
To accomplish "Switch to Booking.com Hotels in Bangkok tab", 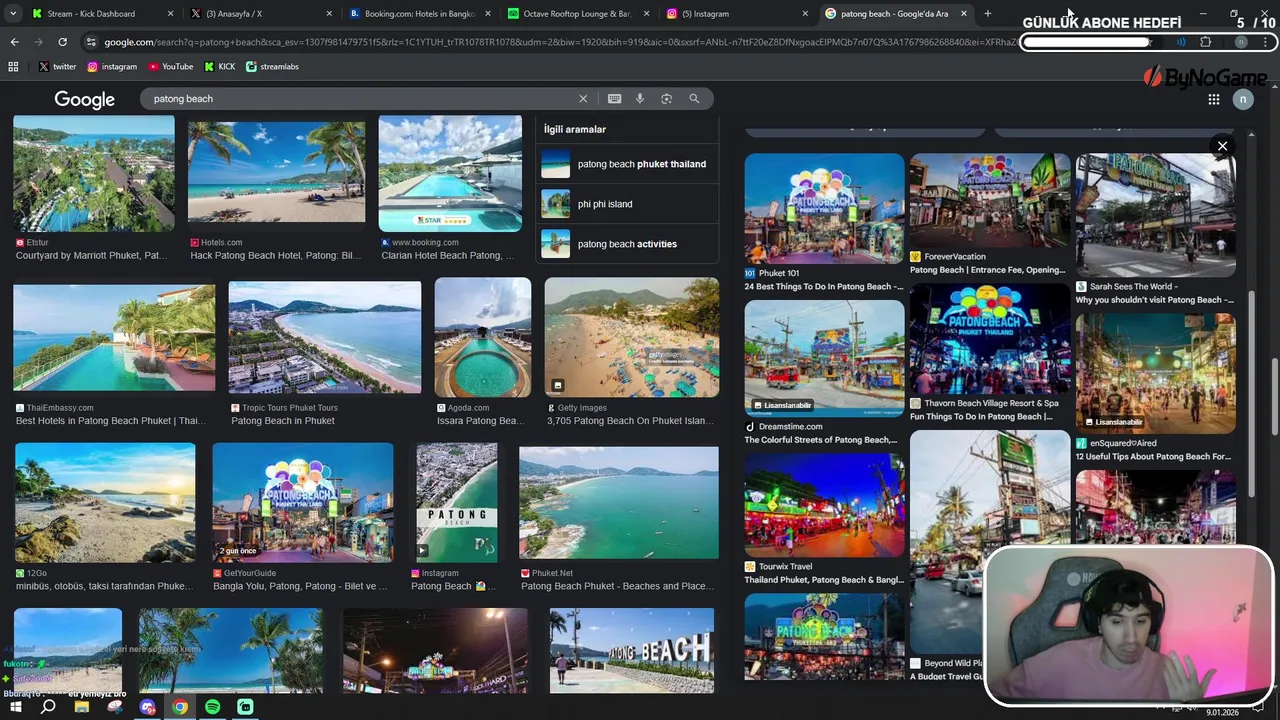I will point(420,14).
